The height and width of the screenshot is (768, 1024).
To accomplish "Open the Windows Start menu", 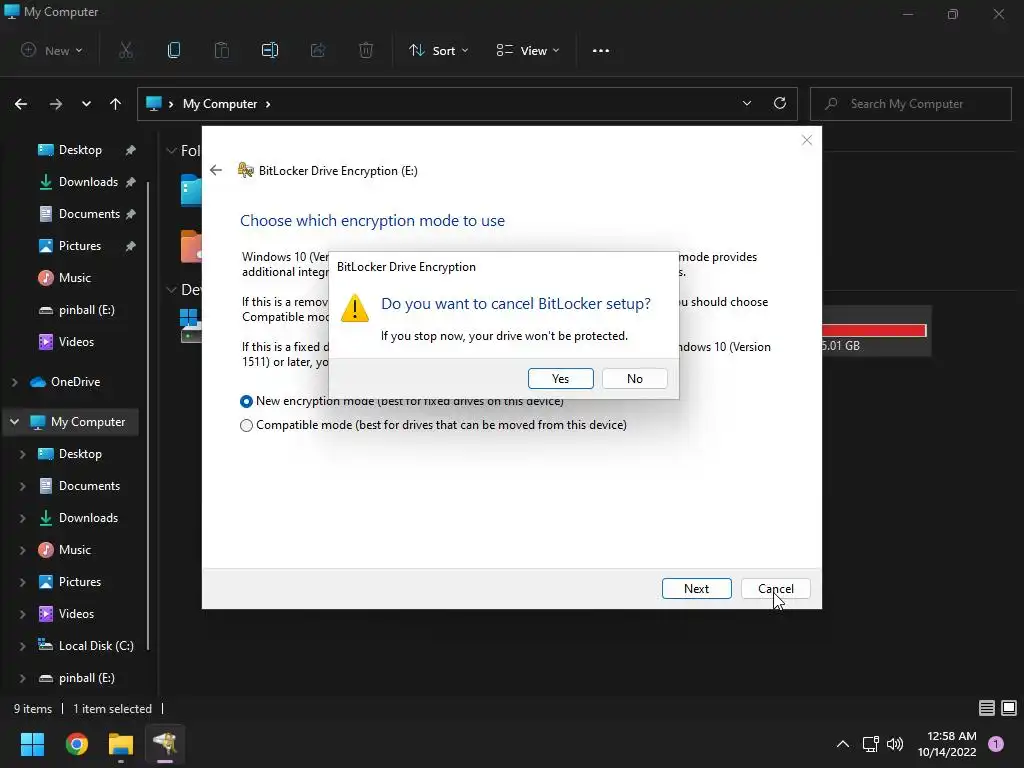I will (x=32, y=744).
